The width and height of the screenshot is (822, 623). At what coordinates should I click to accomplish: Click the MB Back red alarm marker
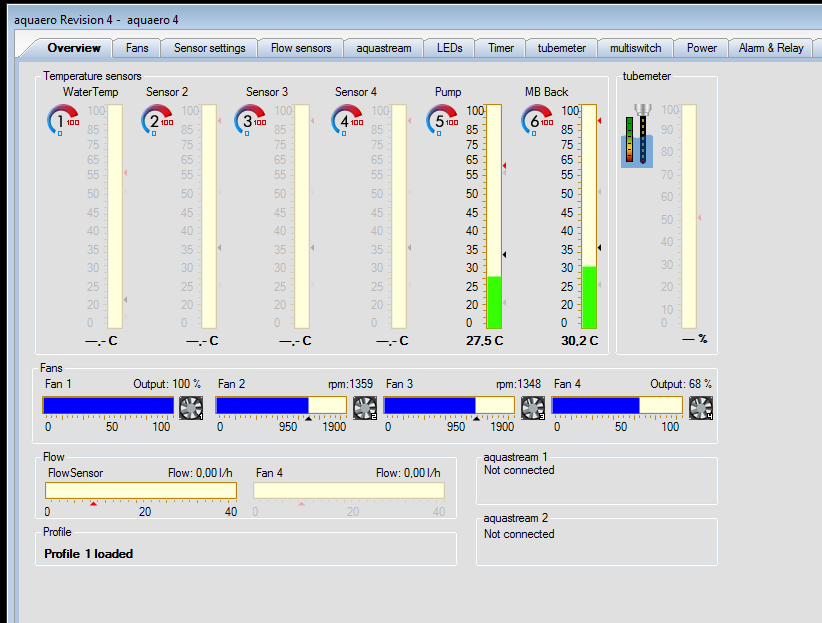tap(599, 121)
